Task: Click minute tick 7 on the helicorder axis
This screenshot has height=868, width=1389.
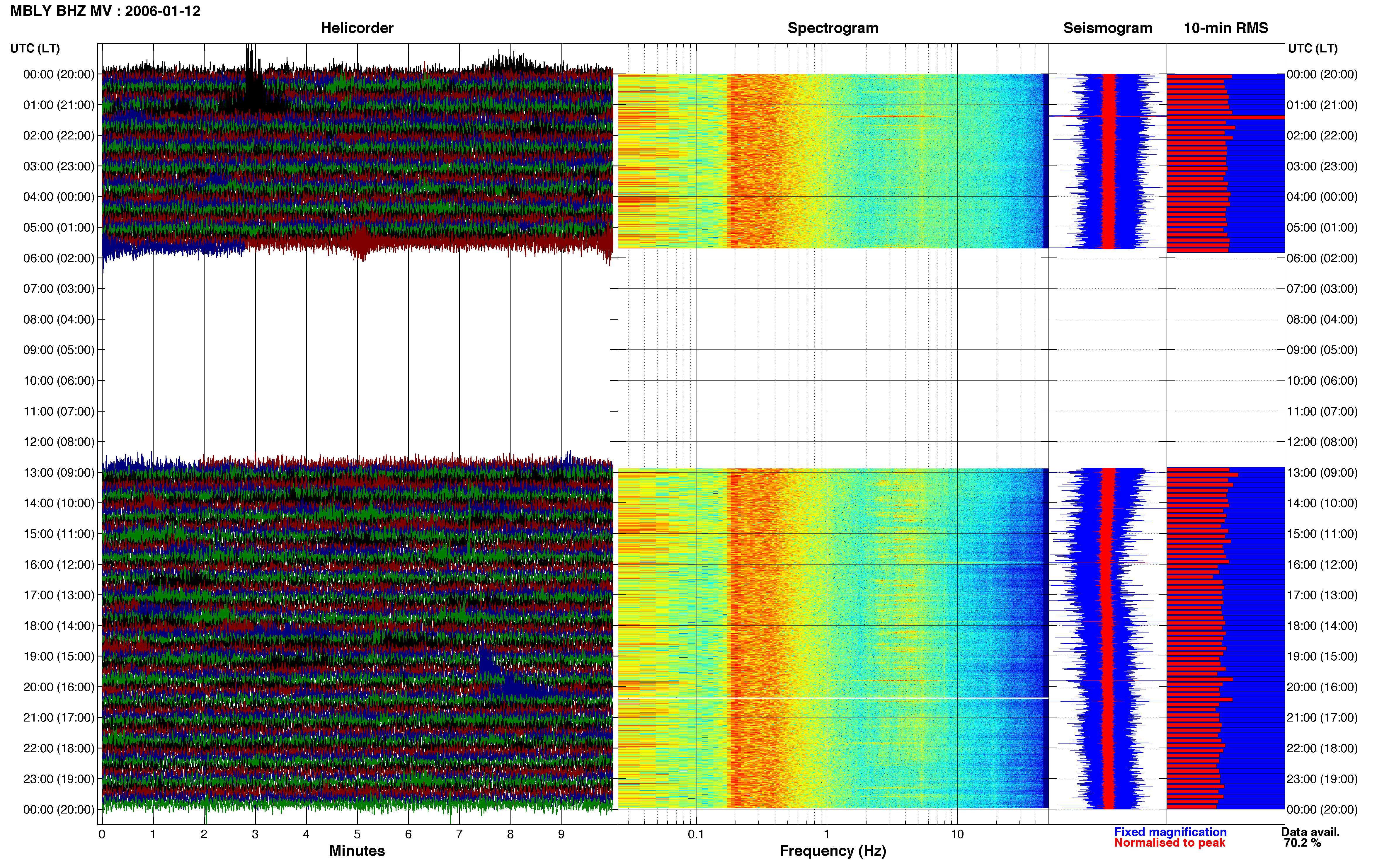Action: [x=459, y=834]
